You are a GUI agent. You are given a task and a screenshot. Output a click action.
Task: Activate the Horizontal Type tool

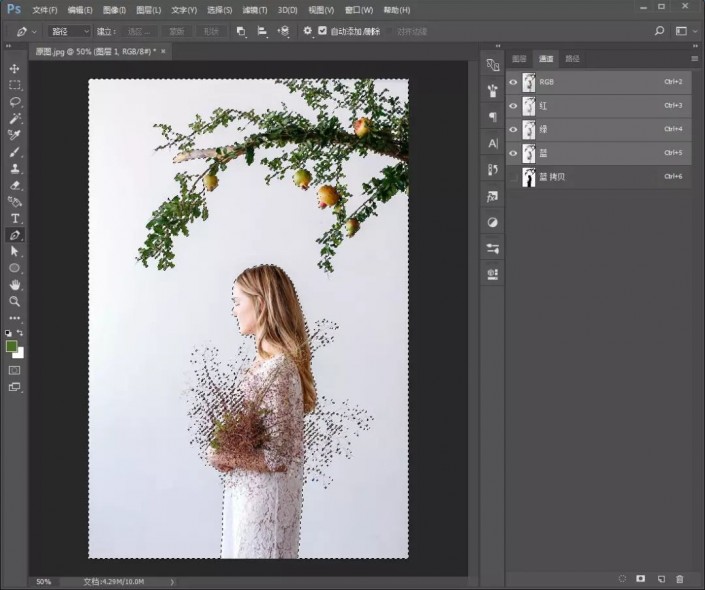[x=15, y=218]
